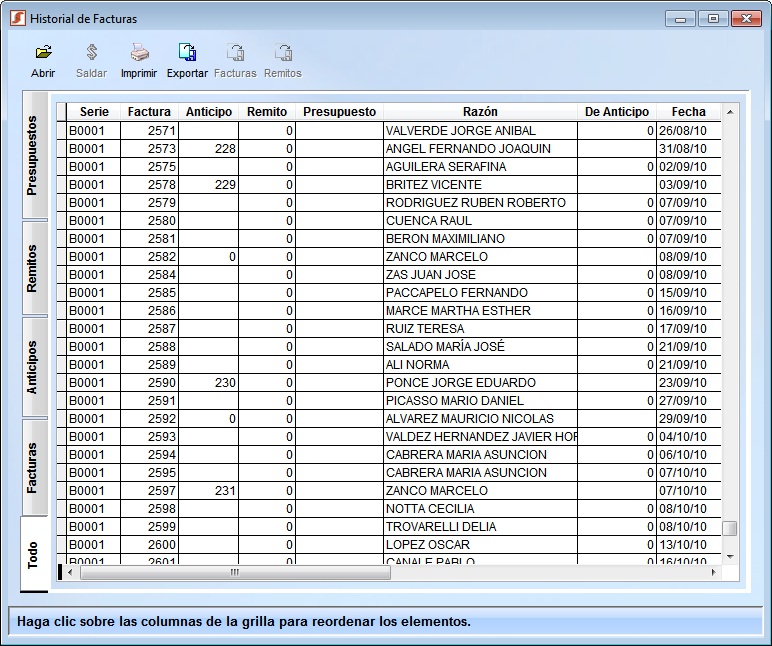Click horizontal scrollbar right arrow

click(714, 573)
